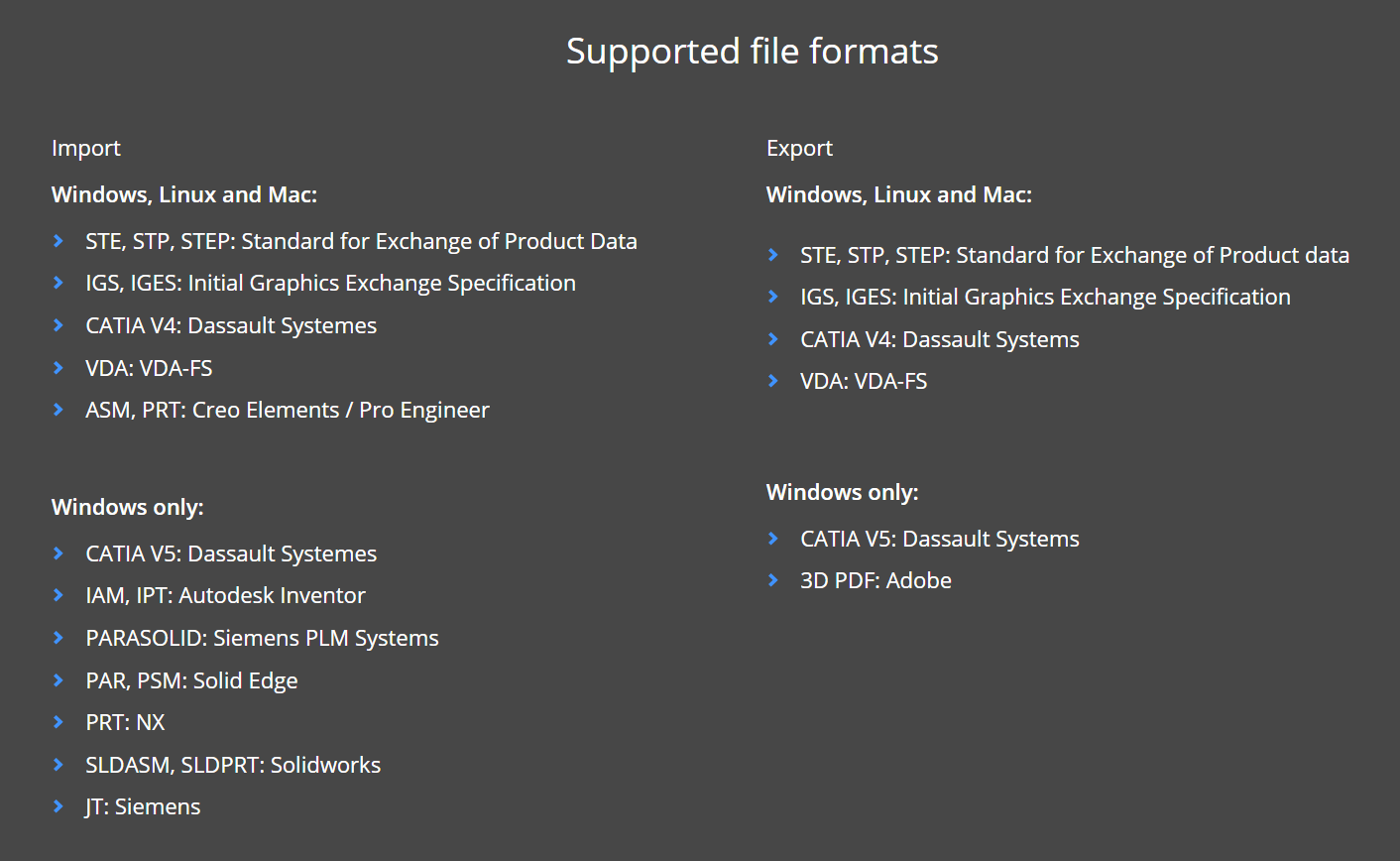Screen dimensions: 1400x861
Task: Click the chevron bullet beside 3D PDF: Adobe
Action: click(x=773, y=580)
